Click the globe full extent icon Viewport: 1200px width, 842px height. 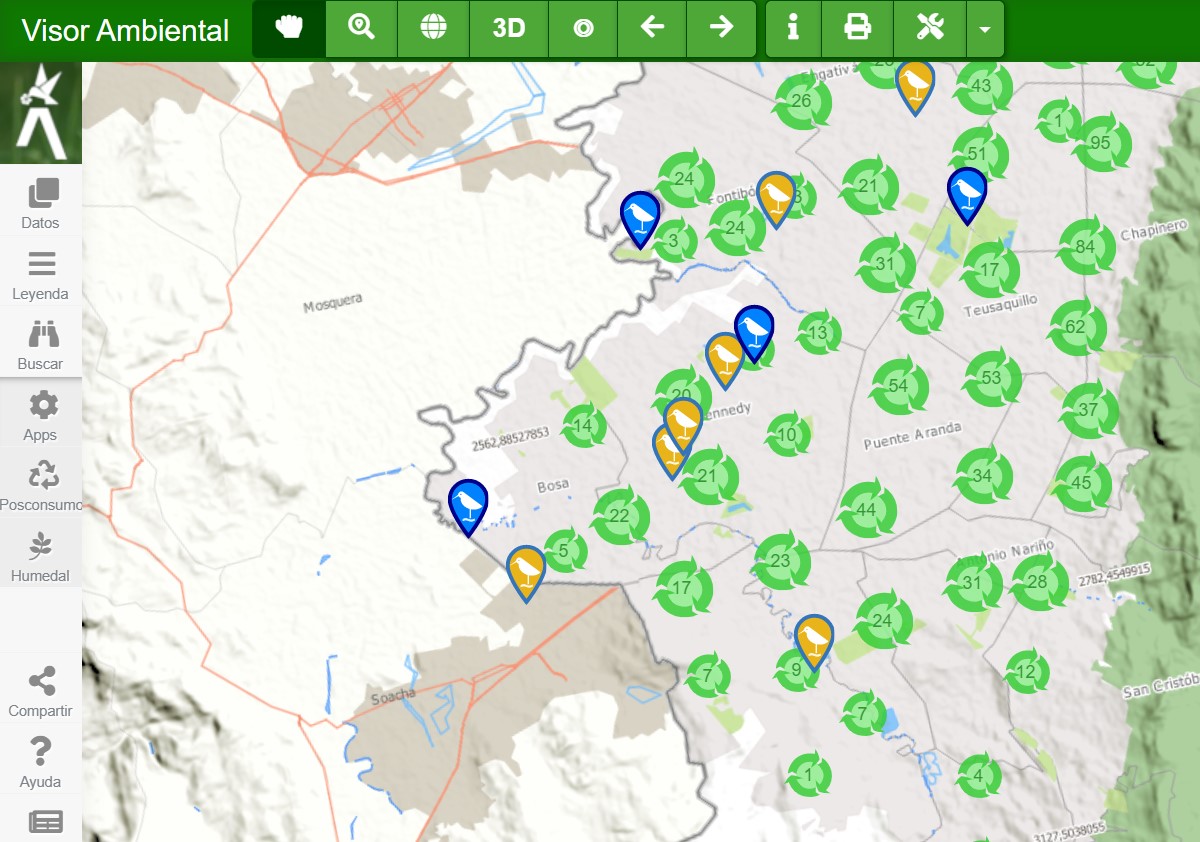point(433,28)
